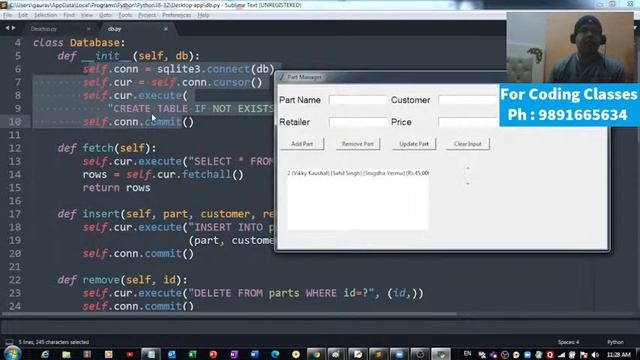
Task: Open the Tools menu
Action: pyautogui.click(x=125, y=15)
